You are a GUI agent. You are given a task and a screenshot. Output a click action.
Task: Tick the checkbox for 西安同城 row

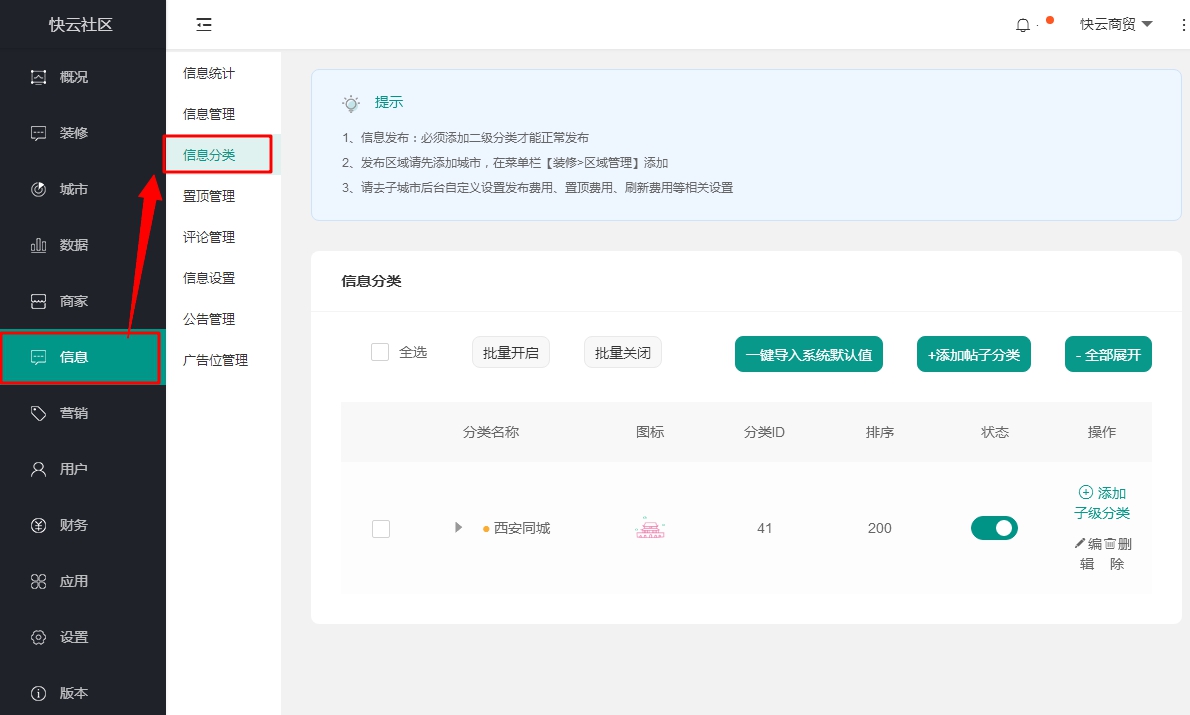tap(381, 529)
